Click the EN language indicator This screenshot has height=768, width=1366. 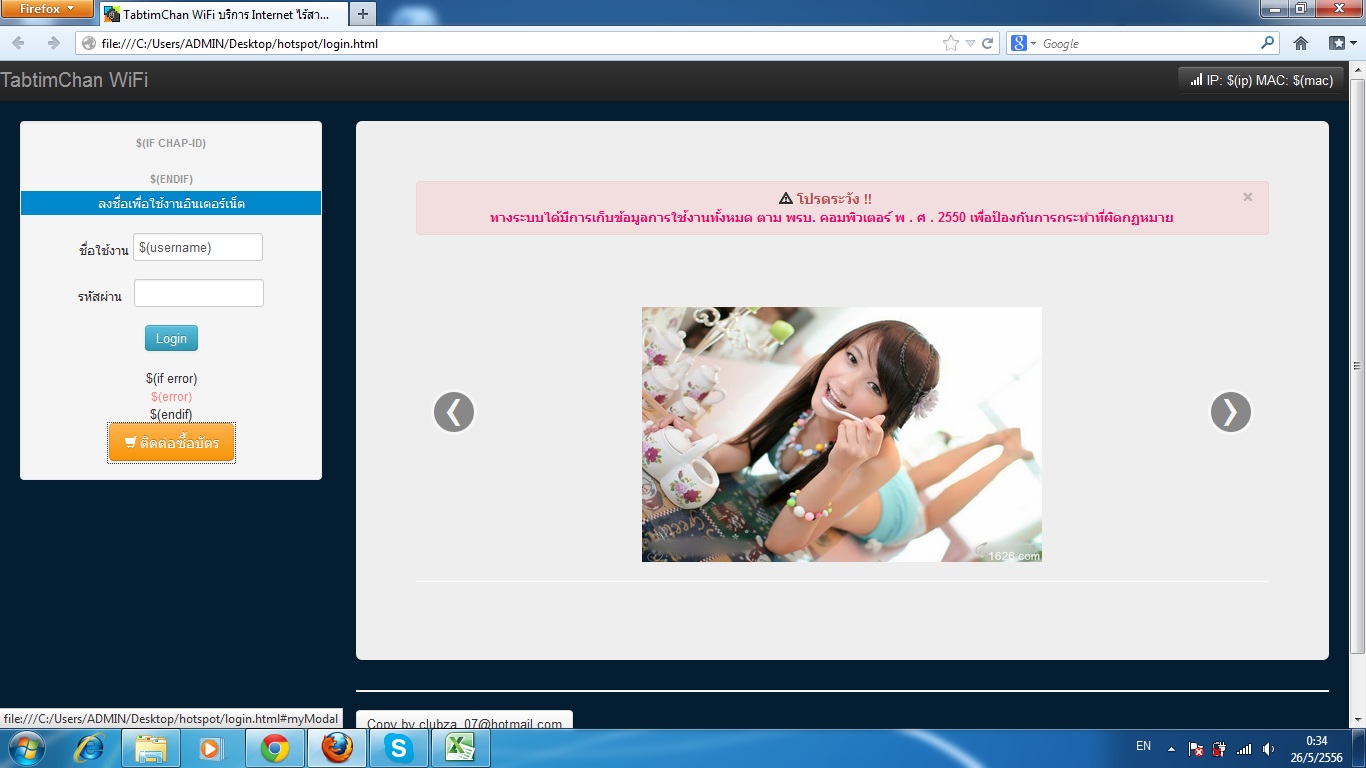tap(1144, 746)
